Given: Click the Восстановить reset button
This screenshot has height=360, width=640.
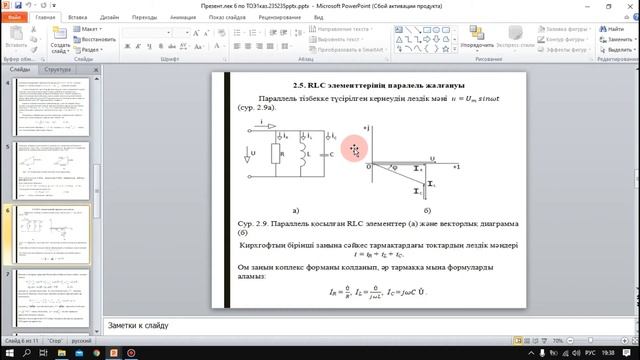Looking at the screenshot, I should point(95,39).
